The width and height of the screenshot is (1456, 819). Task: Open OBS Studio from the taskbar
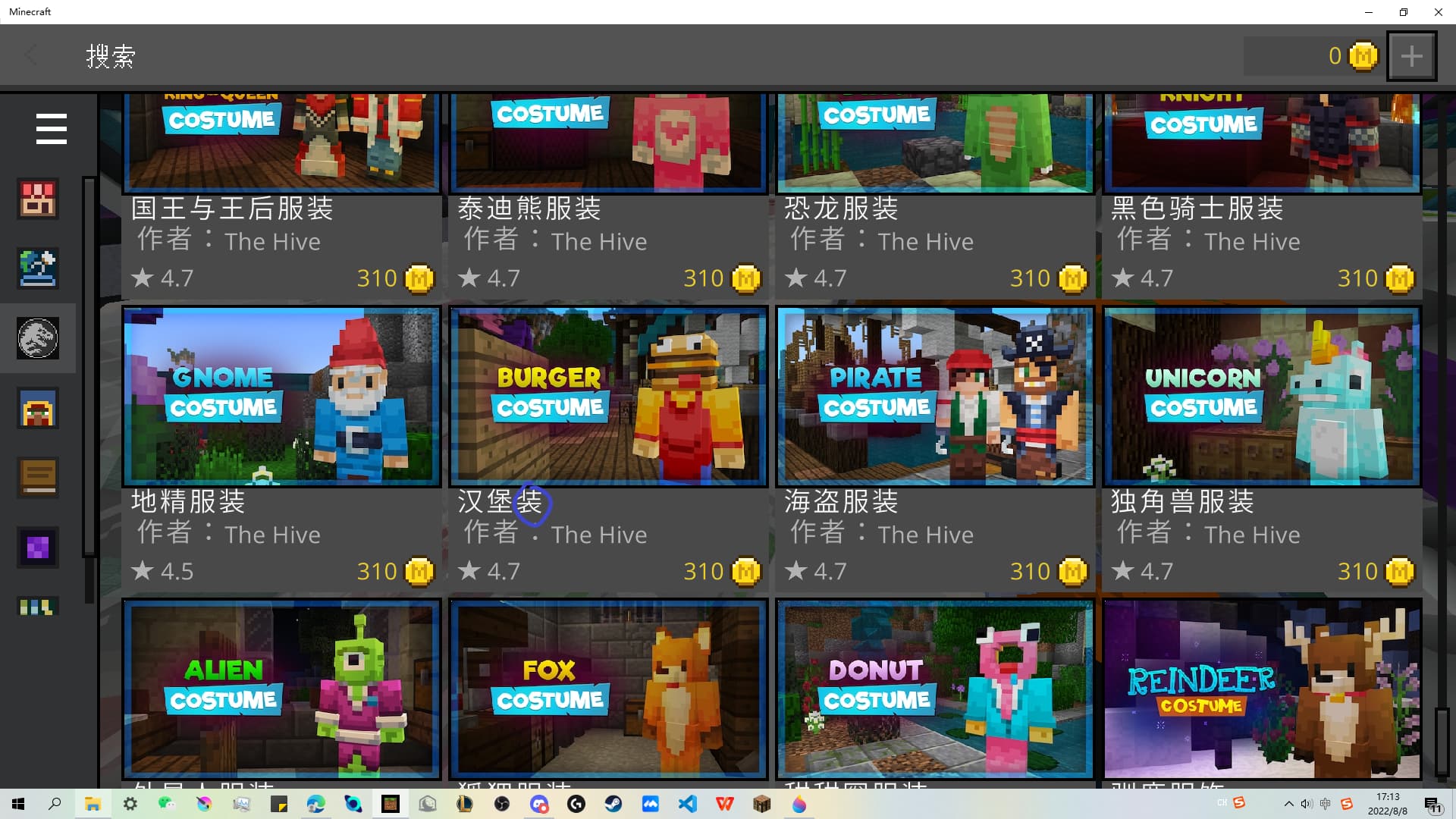tap(501, 804)
